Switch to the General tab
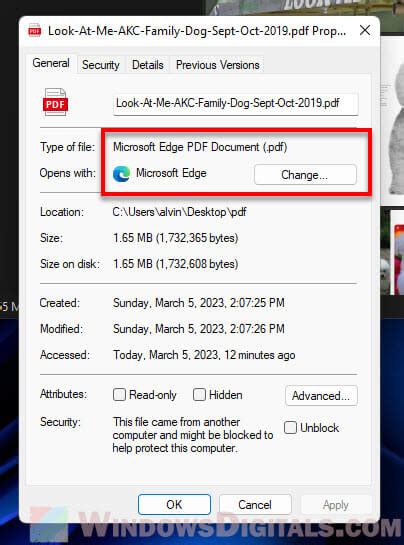 coord(51,63)
